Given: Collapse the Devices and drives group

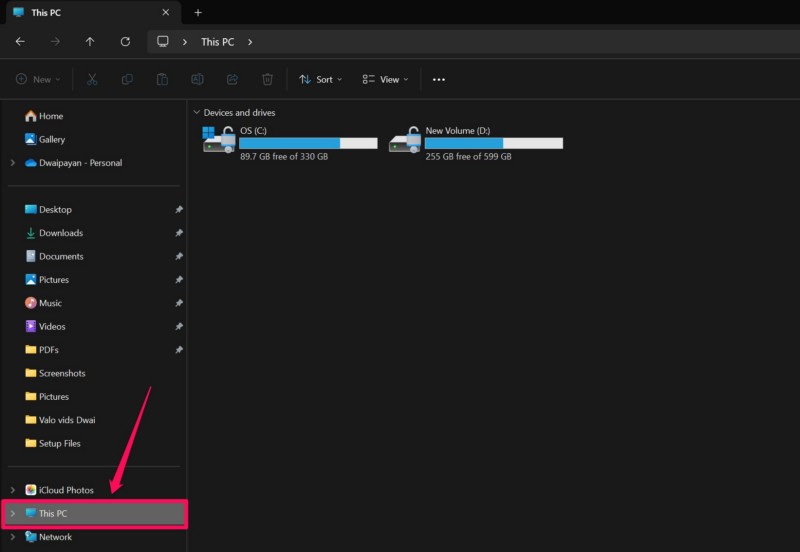Looking at the screenshot, I should [196, 113].
